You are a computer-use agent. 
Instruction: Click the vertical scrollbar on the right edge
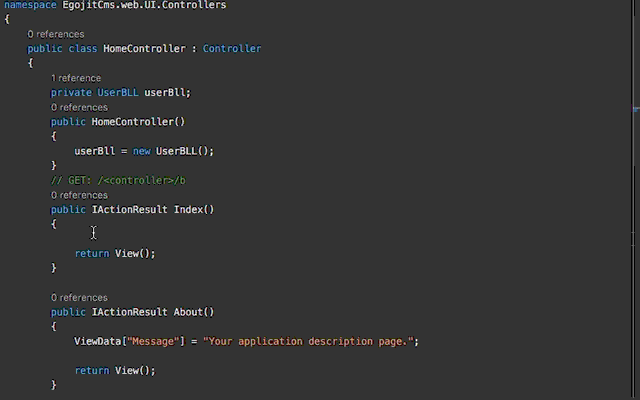click(635, 200)
